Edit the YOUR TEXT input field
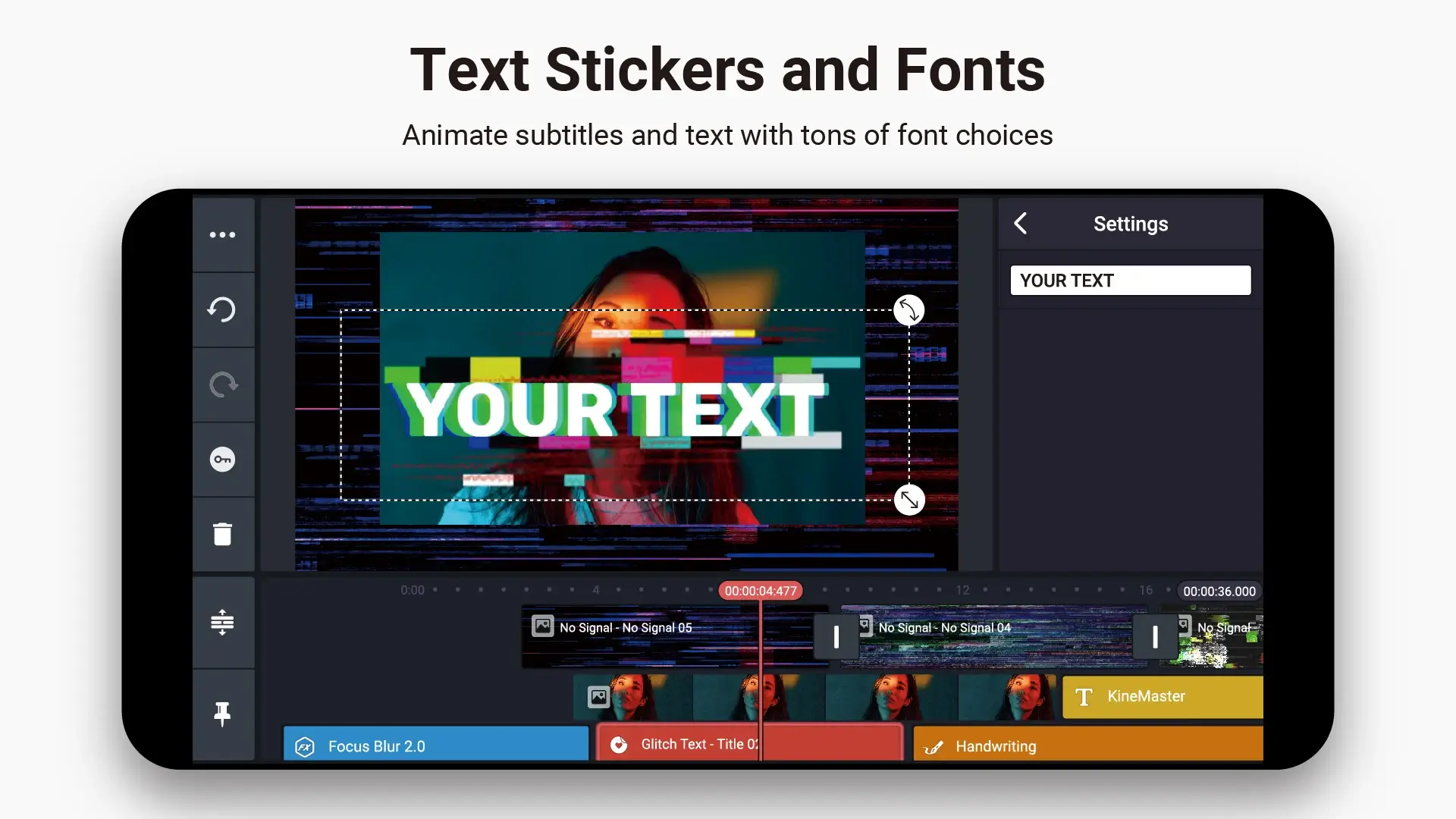Viewport: 1456px width, 819px height. coord(1130,281)
